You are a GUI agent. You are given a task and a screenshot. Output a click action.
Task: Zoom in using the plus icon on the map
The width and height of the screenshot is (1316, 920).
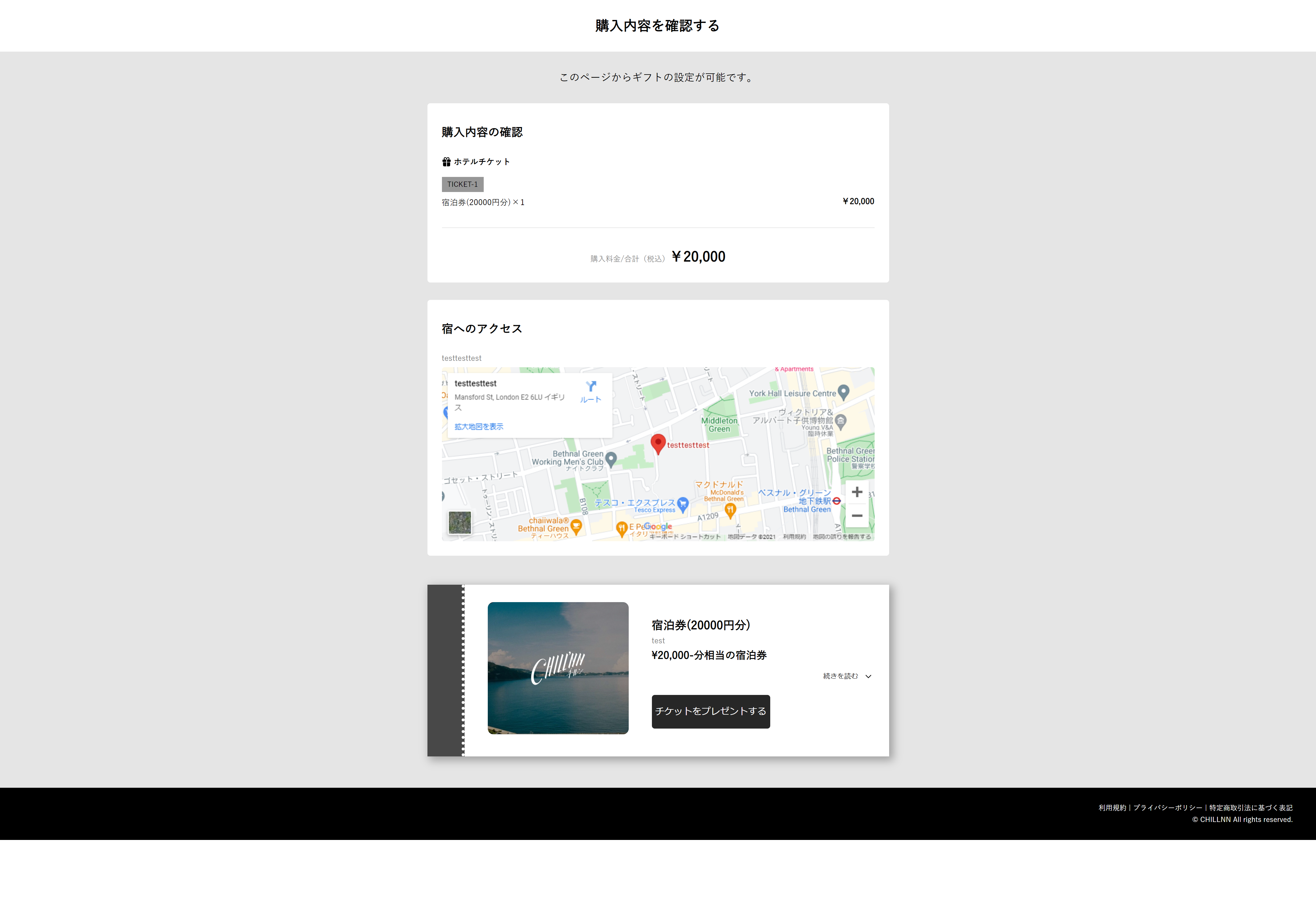click(858, 492)
